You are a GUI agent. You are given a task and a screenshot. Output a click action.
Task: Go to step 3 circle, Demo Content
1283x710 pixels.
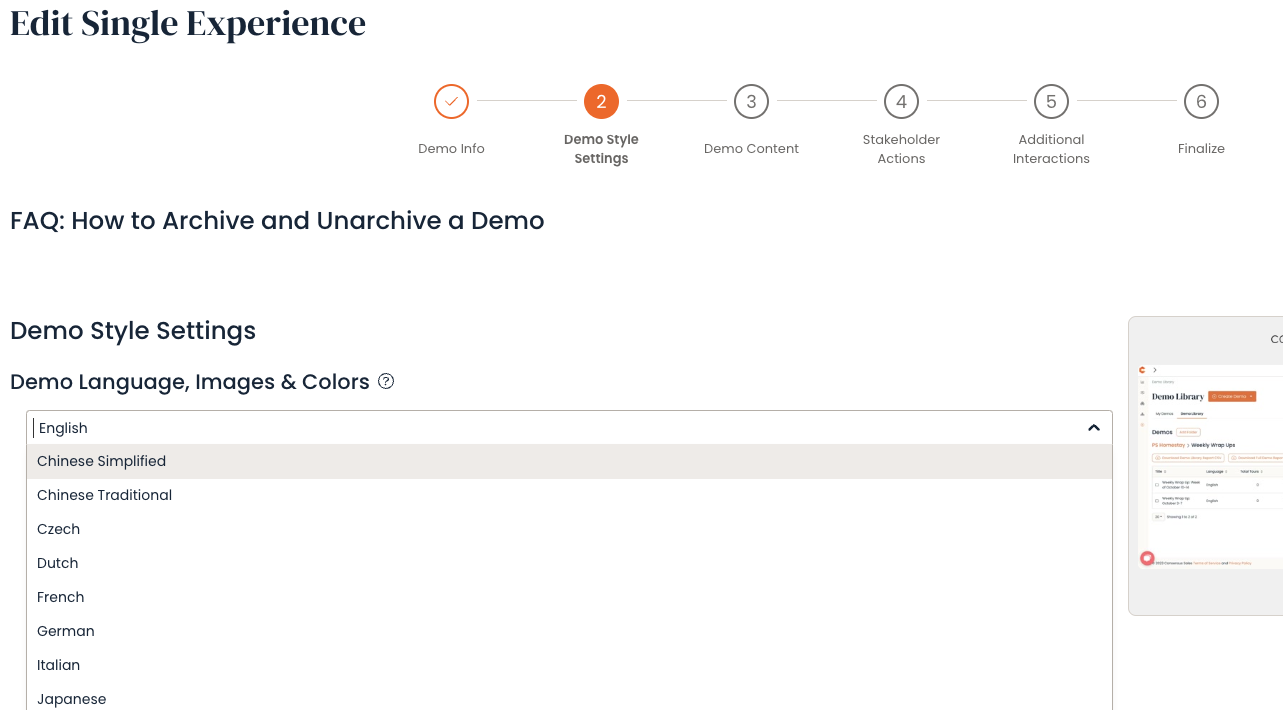[x=751, y=101]
